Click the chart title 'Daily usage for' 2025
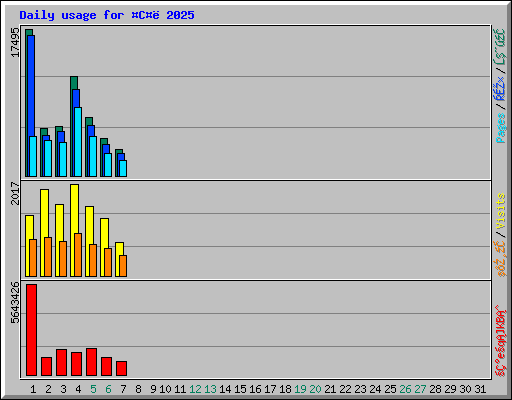Image resolution: width=512 pixels, height=400 pixels. [x=107, y=15]
